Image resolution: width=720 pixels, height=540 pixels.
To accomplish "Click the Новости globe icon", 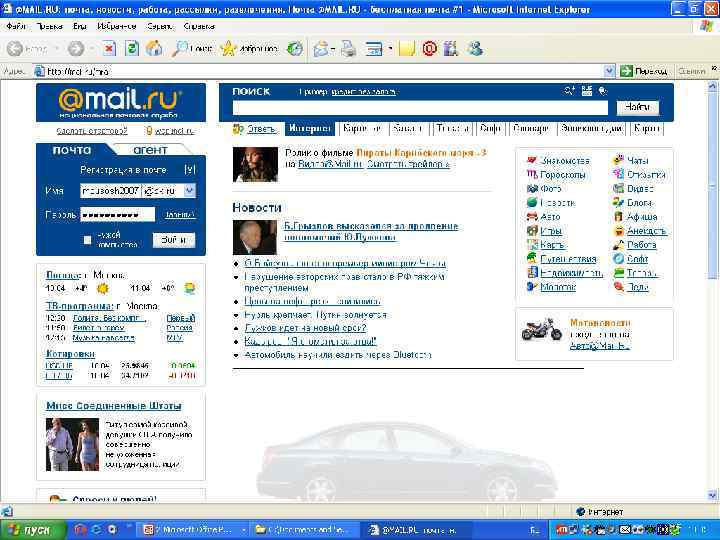I will 532,202.
